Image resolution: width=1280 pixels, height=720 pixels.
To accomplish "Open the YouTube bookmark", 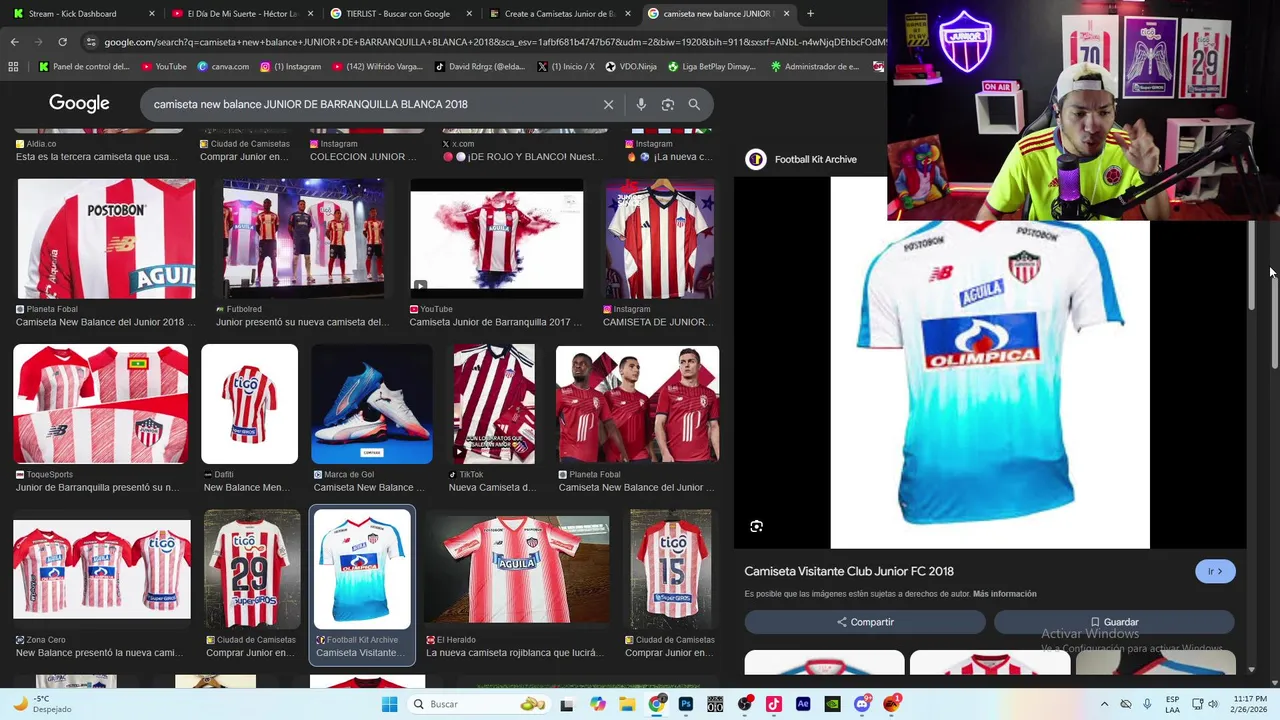I will [164, 67].
